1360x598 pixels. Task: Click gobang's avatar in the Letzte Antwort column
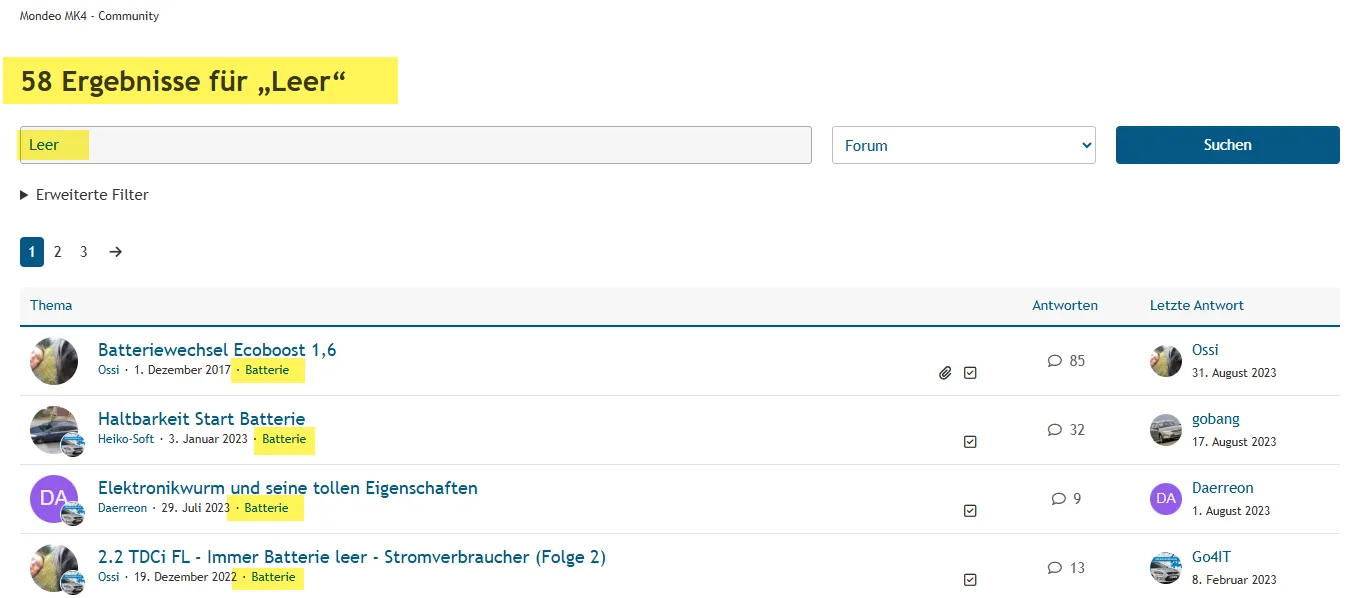coord(1166,430)
